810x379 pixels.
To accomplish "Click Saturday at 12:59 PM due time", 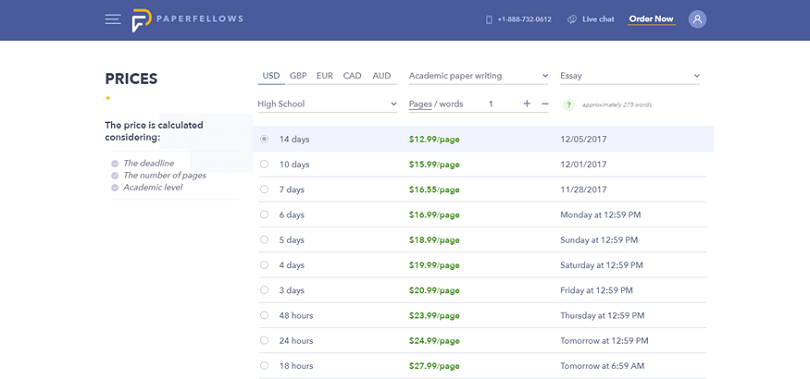I will [x=601, y=265].
